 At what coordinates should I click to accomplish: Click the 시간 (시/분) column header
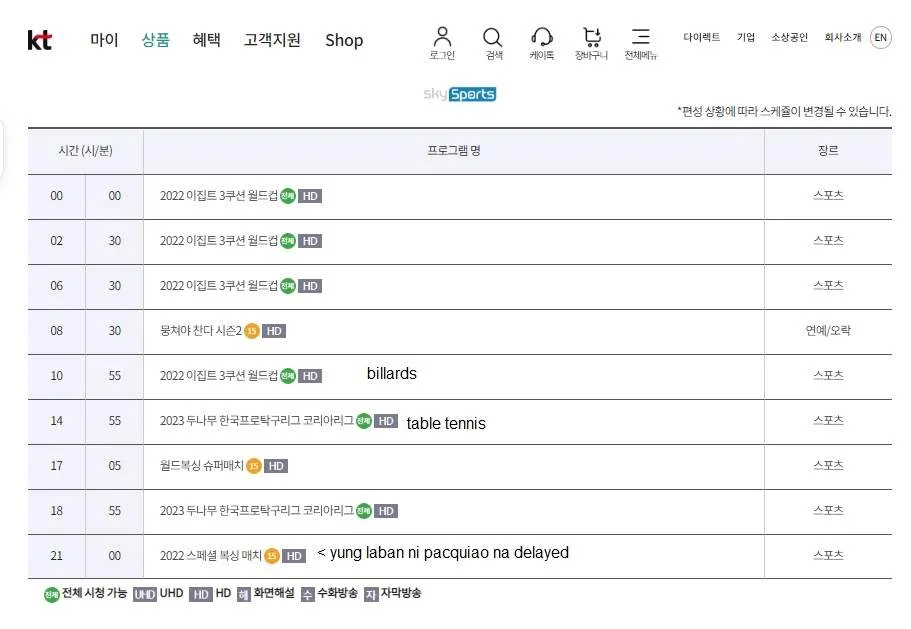pyautogui.click(x=85, y=151)
